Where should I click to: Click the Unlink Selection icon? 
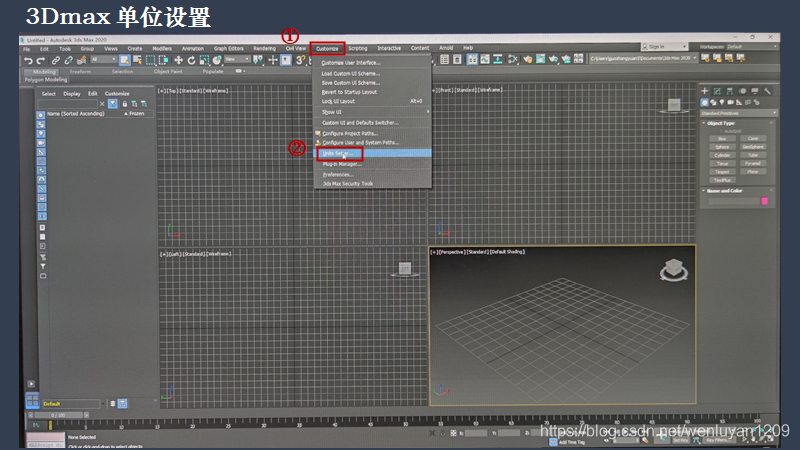68,61
